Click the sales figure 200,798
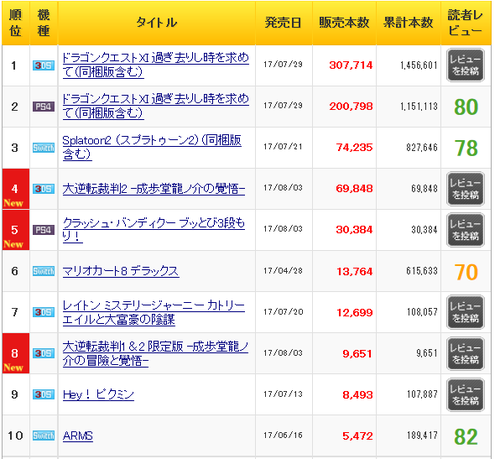Image resolution: width=500 pixels, height=459 pixels. tap(351, 106)
